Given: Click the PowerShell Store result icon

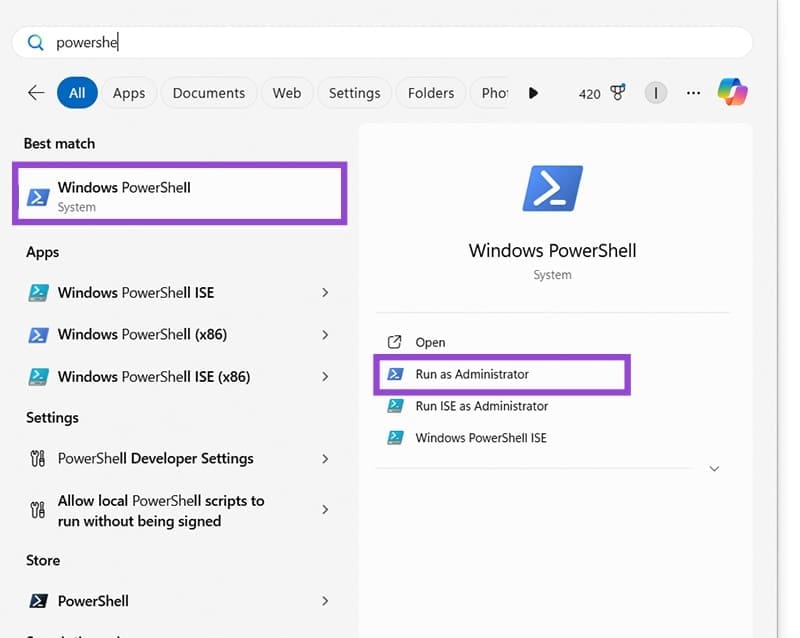Looking at the screenshot, I should [38, 601].
